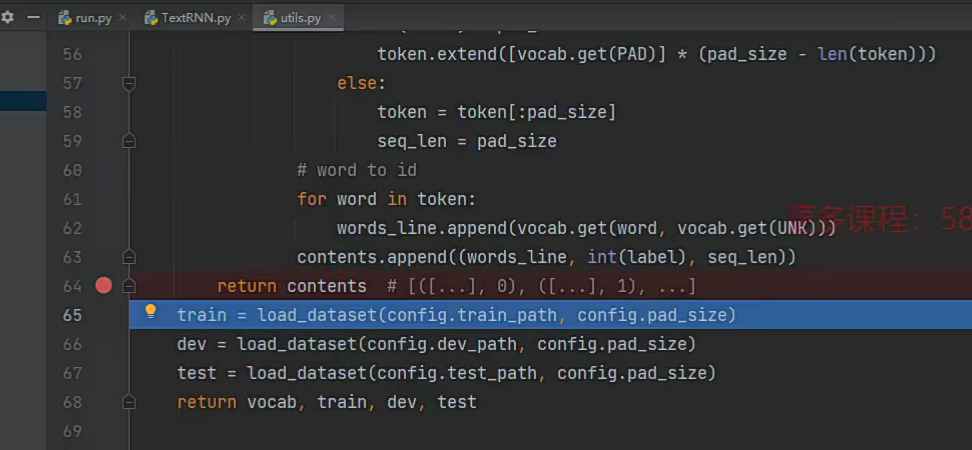Screen dimensions: 972x450
Task: Toggle a breakpoint in gutter at line 62
Action: 103,228
